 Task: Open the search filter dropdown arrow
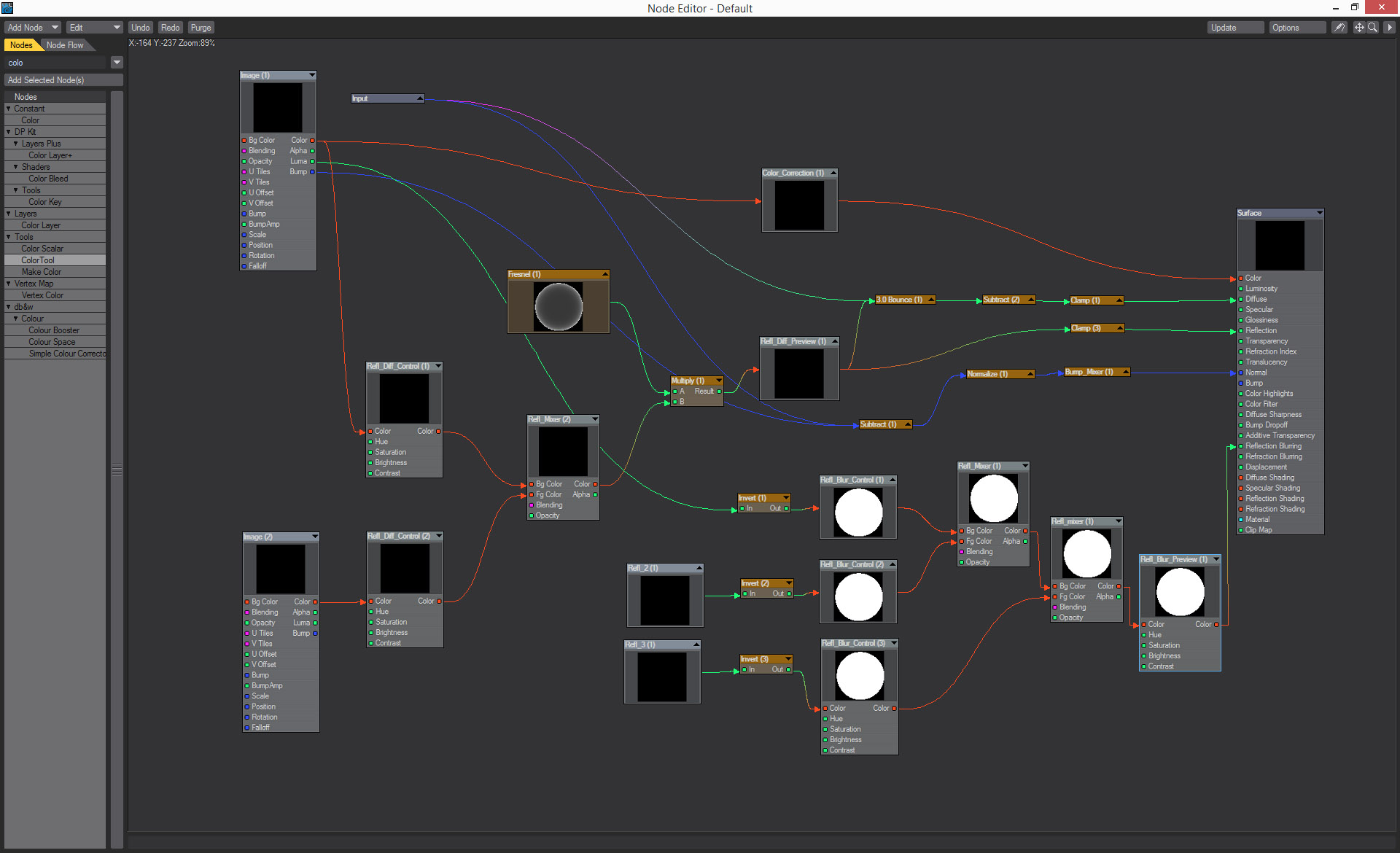point(117,63)
